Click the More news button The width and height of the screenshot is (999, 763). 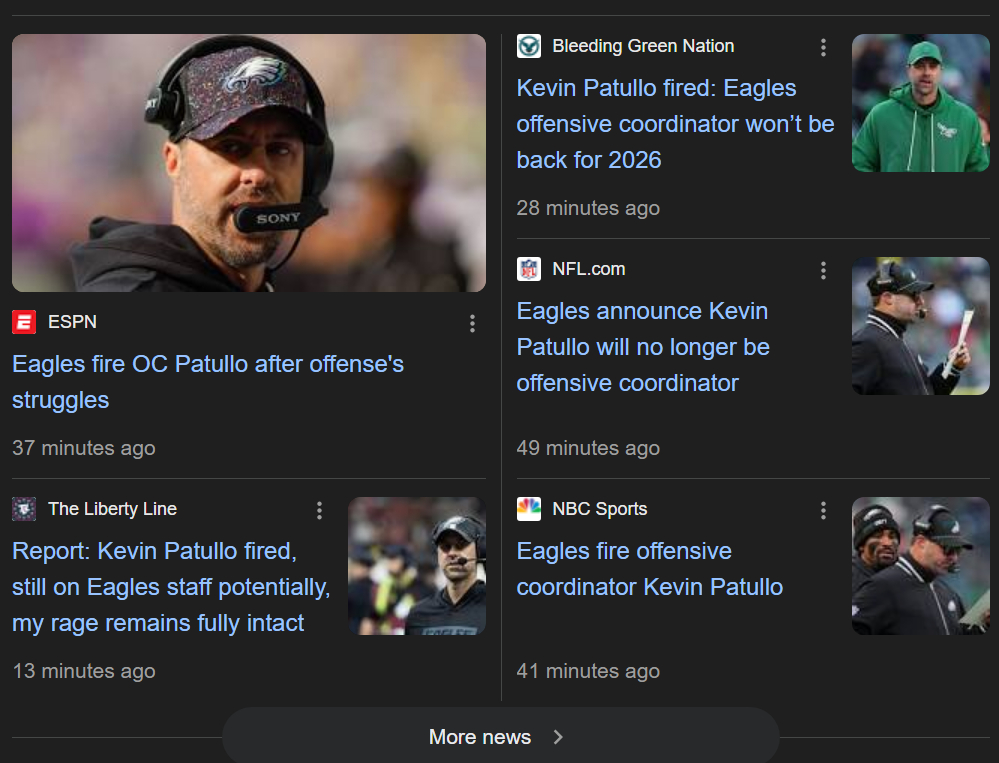(x=480, y=737)
